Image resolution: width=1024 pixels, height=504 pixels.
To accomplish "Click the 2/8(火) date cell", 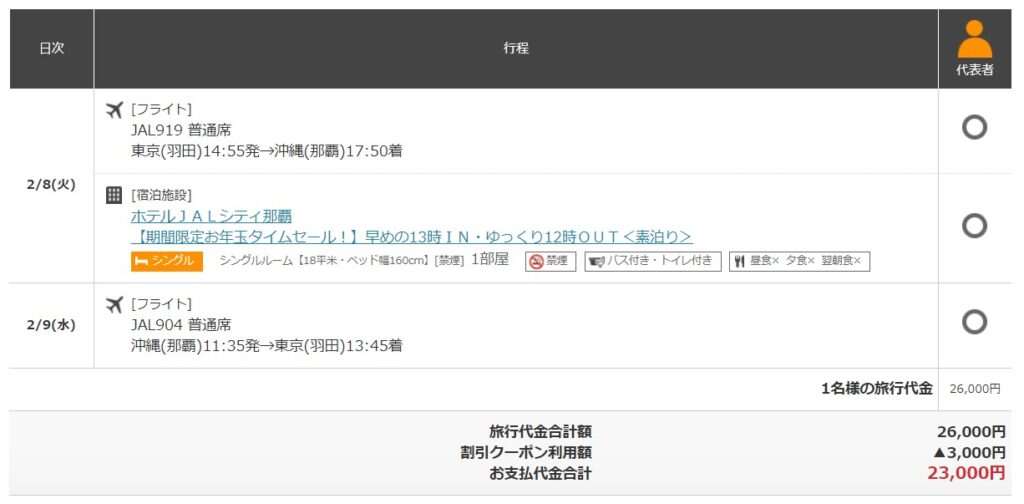I will (52, 185).
